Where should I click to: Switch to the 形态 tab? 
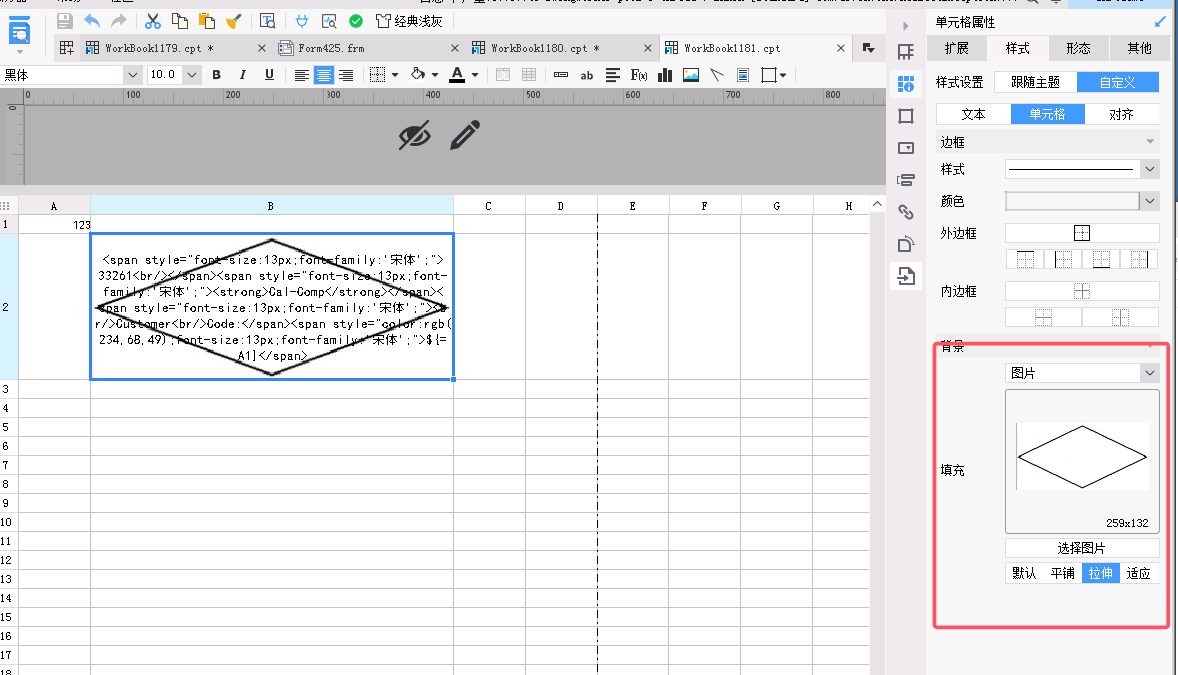coord(1078,48)
